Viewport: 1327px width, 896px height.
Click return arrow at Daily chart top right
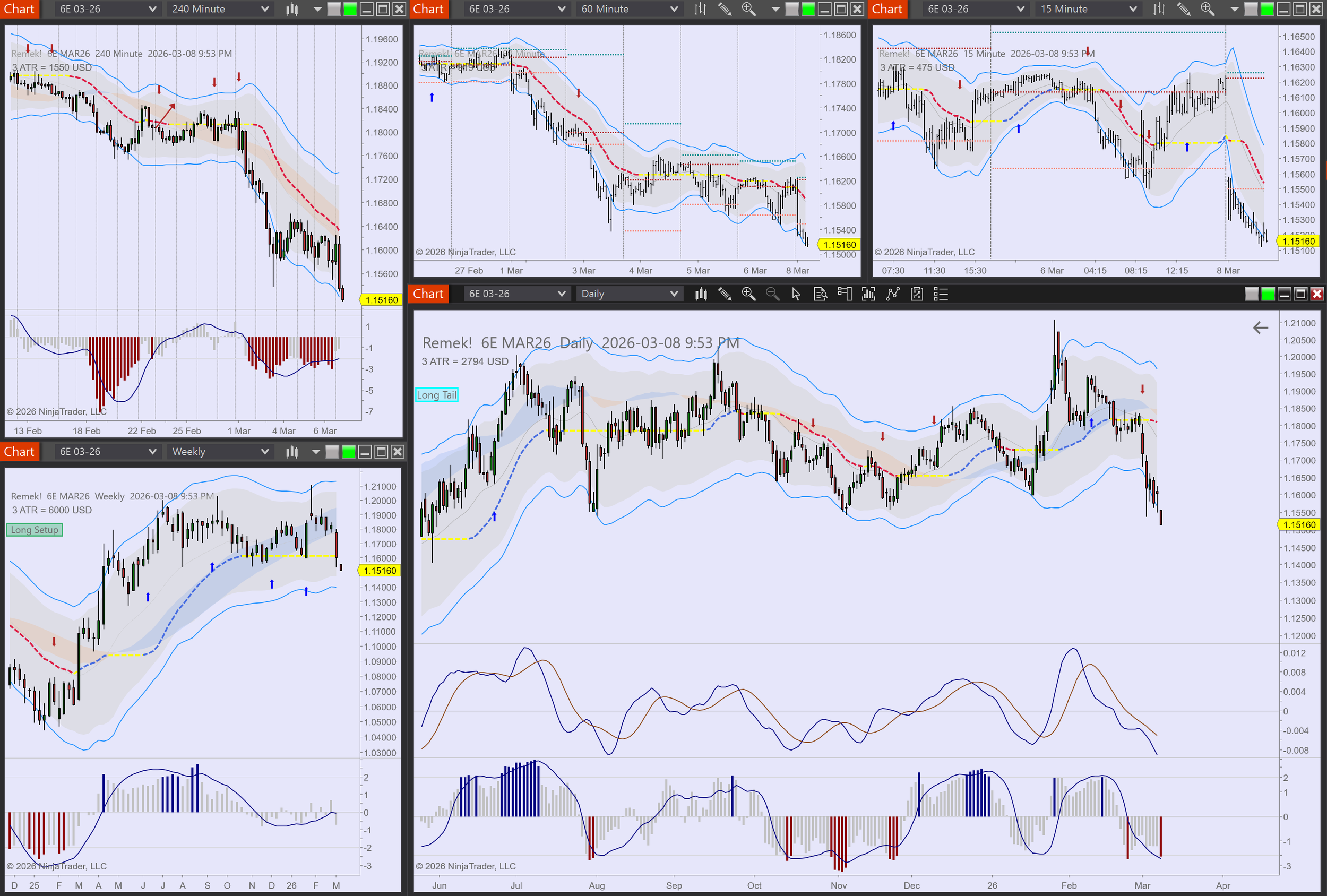point(1260,328)
